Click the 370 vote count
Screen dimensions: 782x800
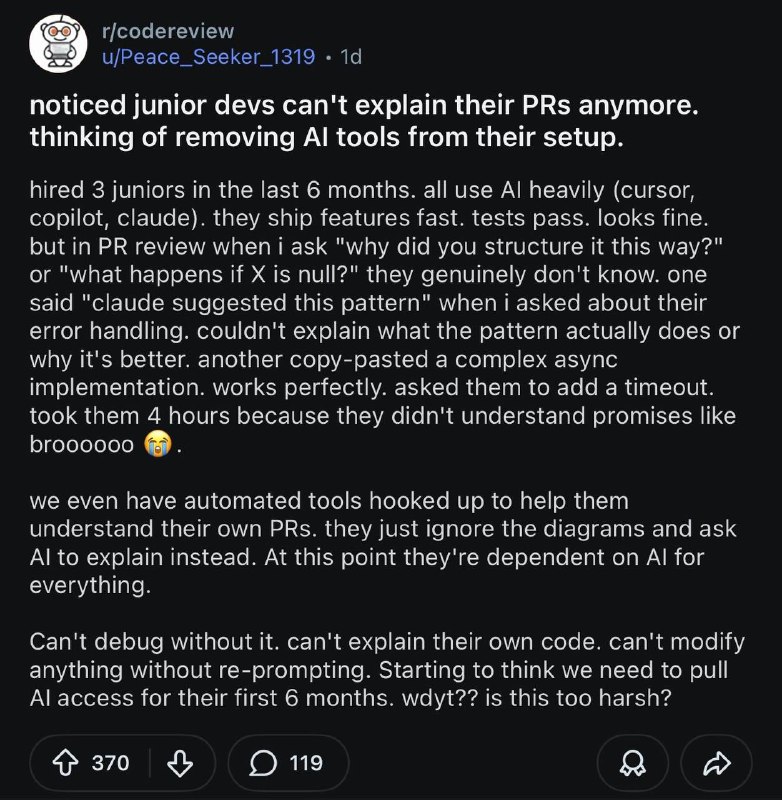pyautogui.click(x=110, y=763)
